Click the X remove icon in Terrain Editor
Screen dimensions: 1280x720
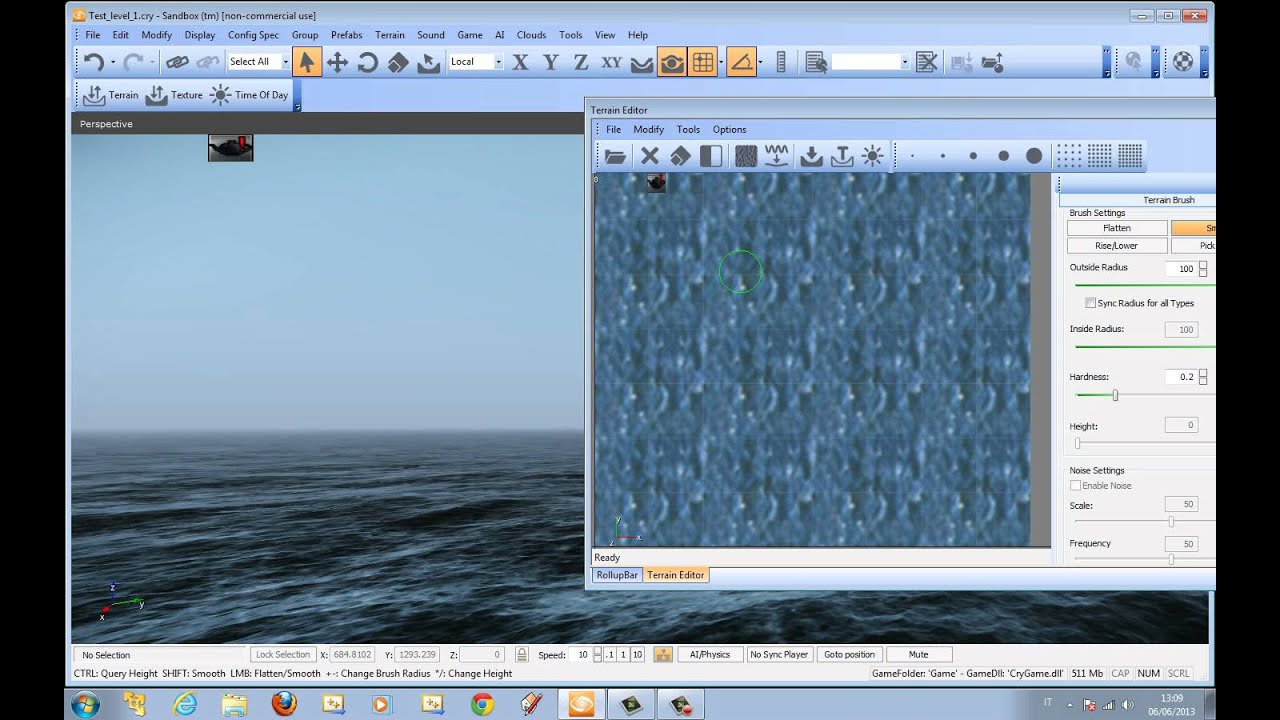click(x=650, y=156)
